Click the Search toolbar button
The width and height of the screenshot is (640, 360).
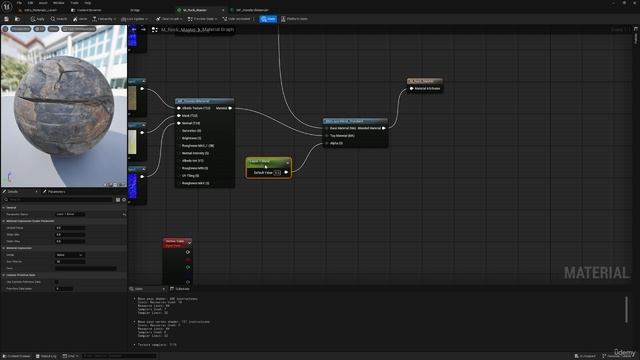point(59,19)
